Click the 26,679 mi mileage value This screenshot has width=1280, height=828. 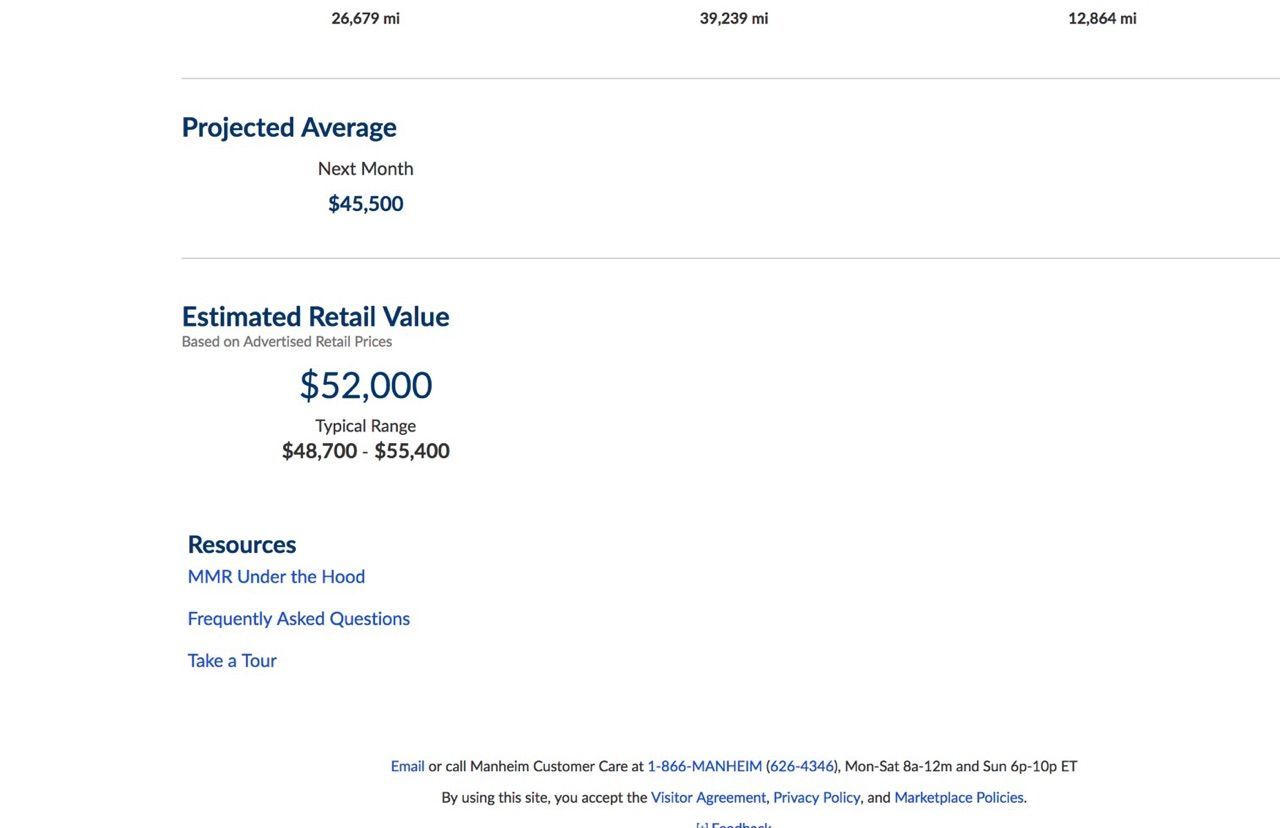click(366, 18)
